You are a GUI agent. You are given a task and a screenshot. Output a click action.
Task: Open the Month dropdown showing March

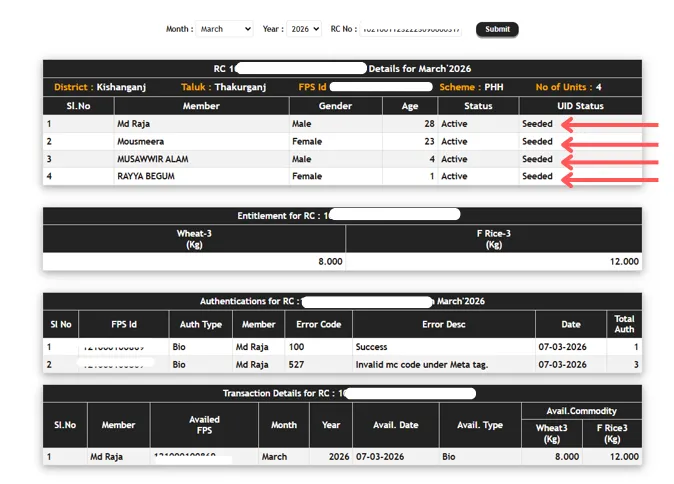[x=224, y=29]
